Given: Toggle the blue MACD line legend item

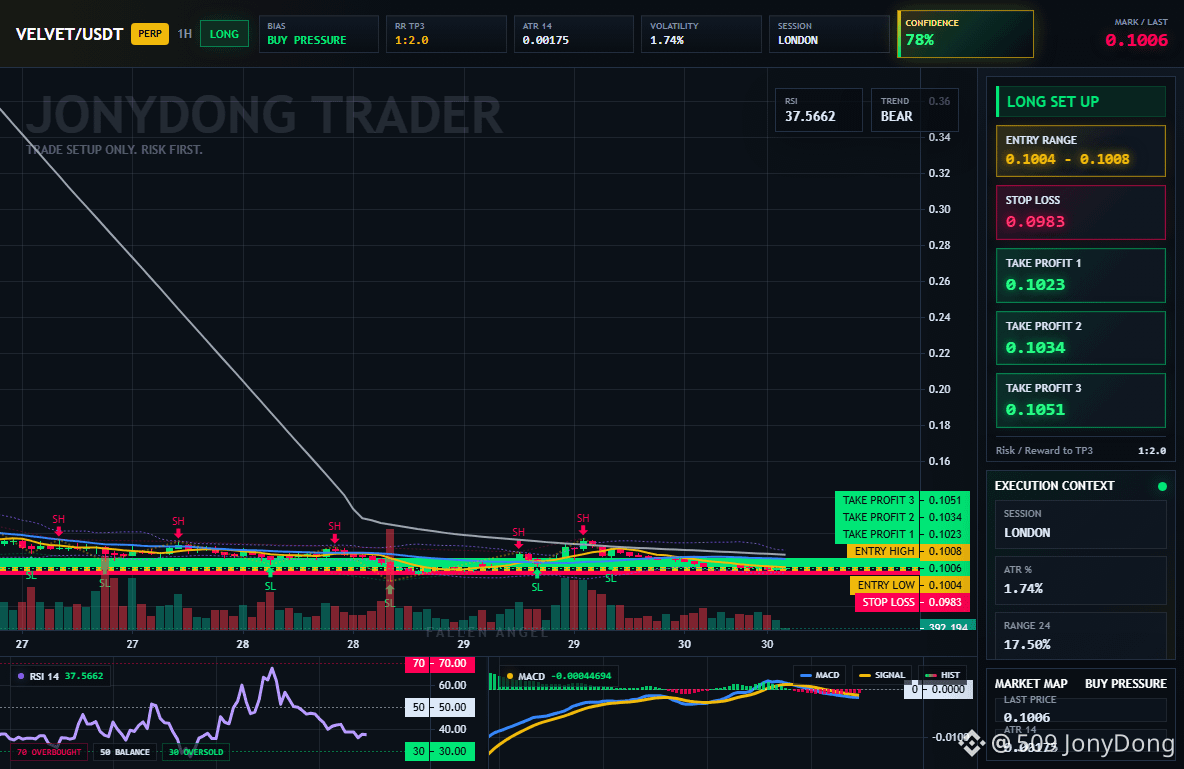Looking at the screenshot, I should click(819, 675).
